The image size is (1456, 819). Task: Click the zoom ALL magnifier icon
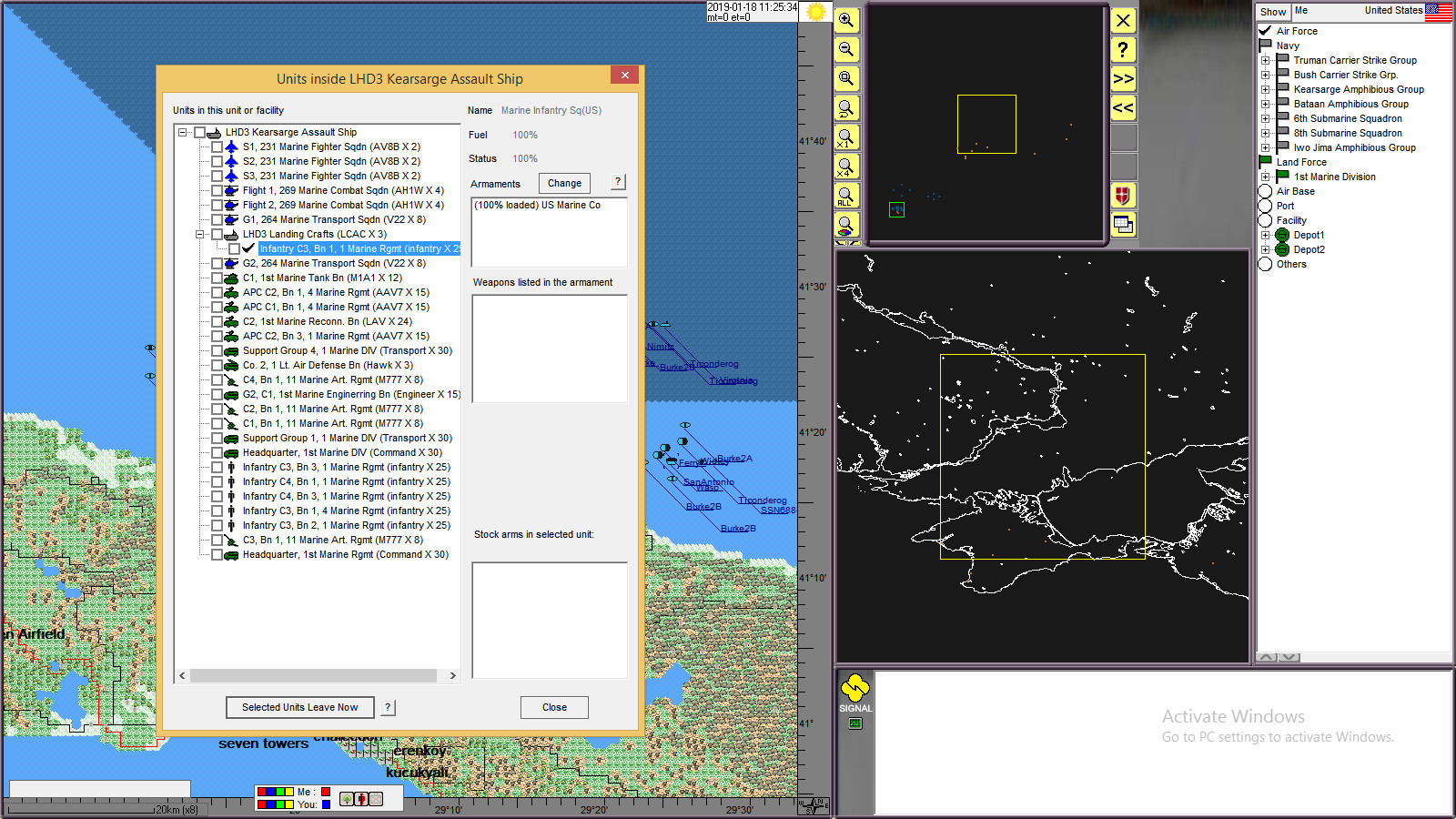tap(846, 196)
